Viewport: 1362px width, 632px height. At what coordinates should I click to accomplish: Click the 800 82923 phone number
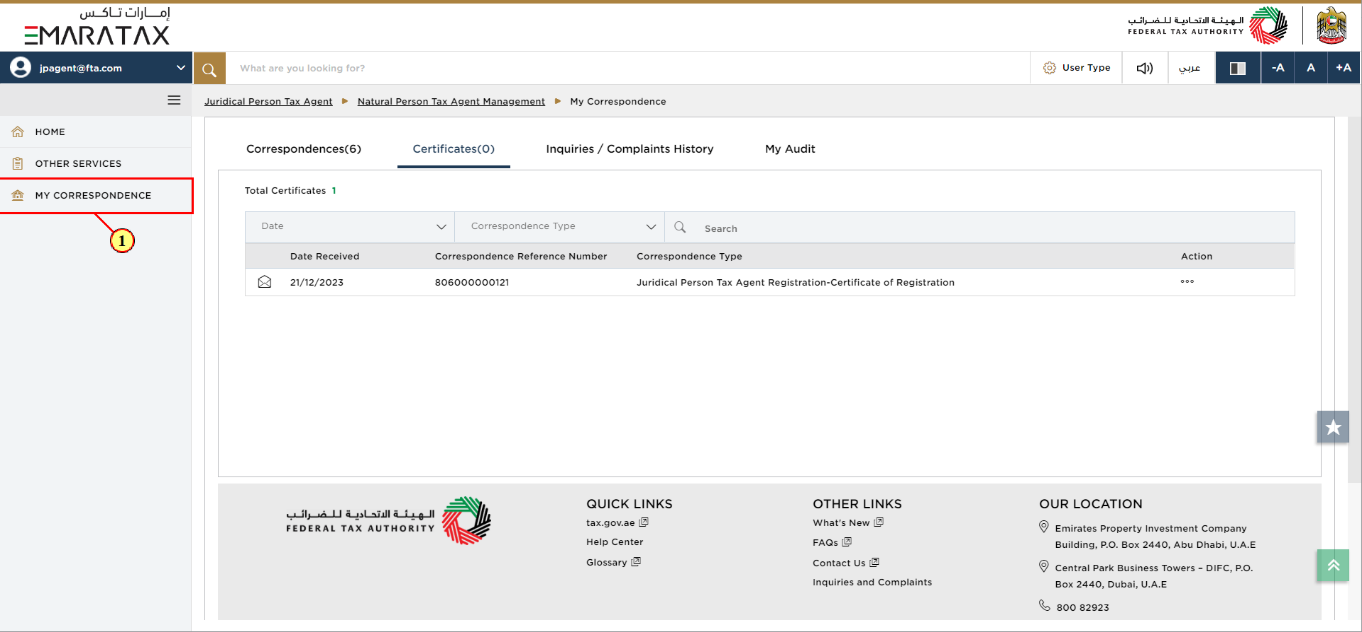click(x=1083, y=607)
